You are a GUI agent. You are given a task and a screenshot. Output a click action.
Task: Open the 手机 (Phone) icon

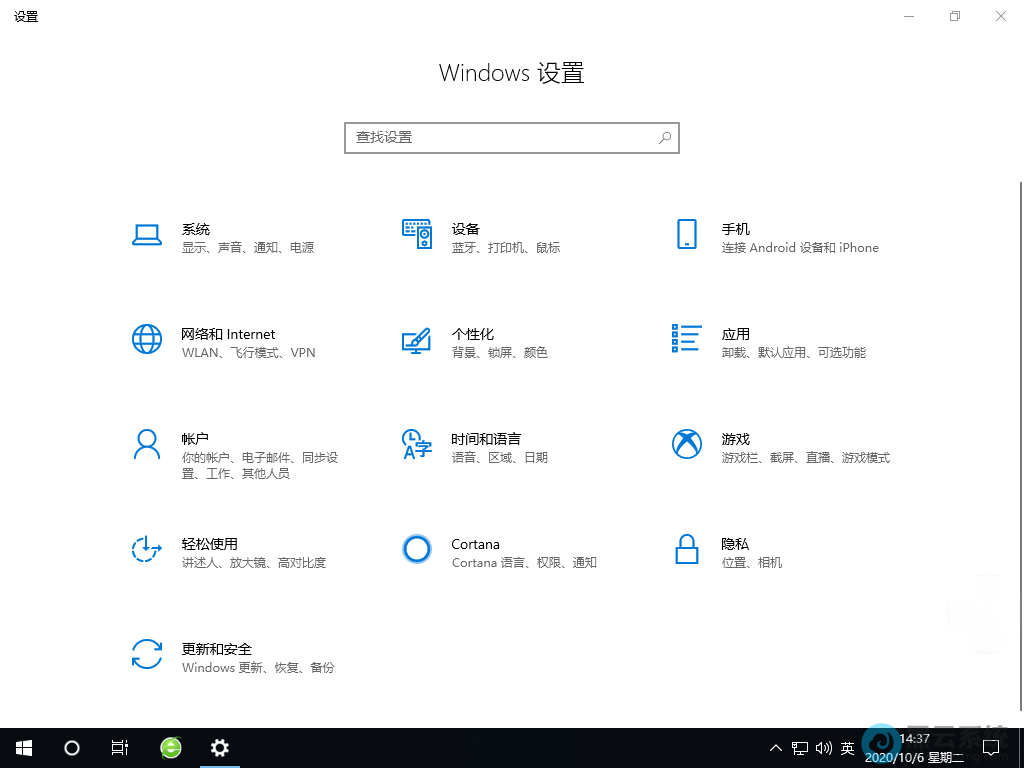click(686, 235)
